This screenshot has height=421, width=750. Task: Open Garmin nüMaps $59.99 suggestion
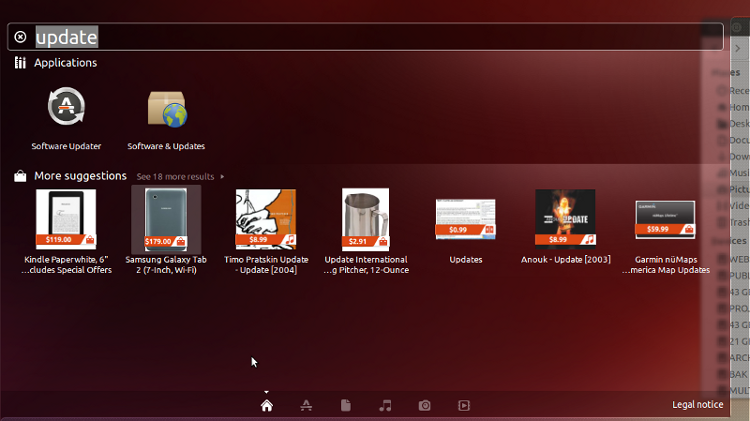pyautogui.click(x=665, y=219)
